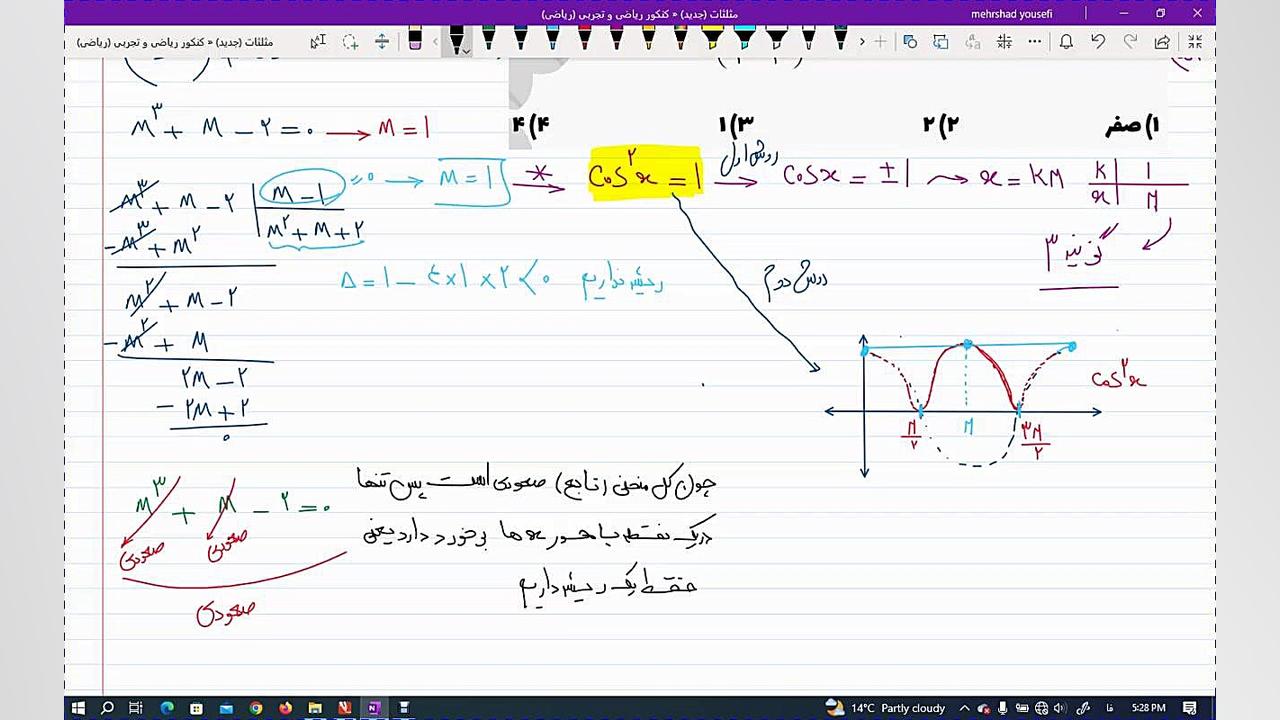The width and height of the screenshot is (1280, 720).
Task: Open Microsoft Store from the taskbar
Action: coord(196,708)
